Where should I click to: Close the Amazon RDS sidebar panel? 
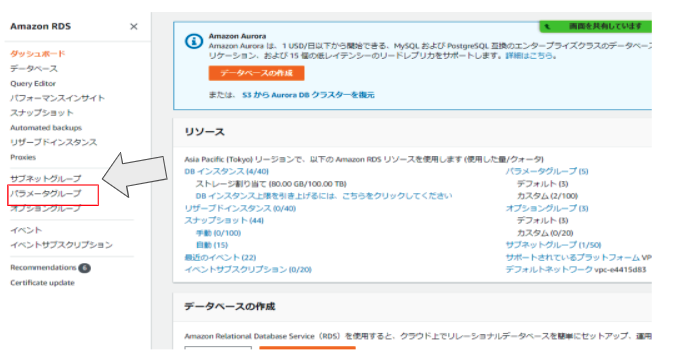pyautogui.click(x=134, y=27)
